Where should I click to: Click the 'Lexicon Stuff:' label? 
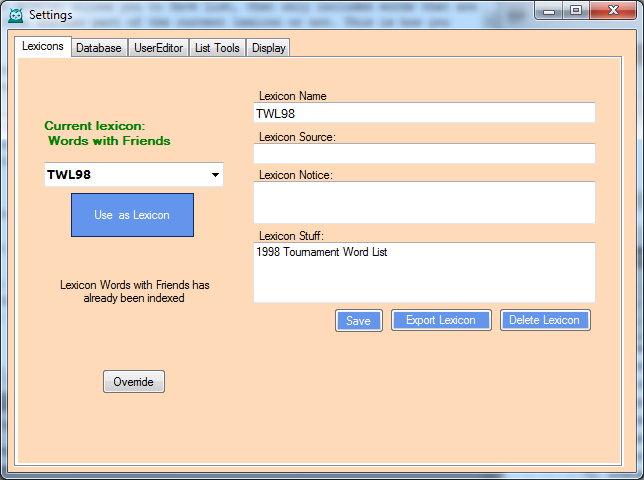tap(291, 236)
